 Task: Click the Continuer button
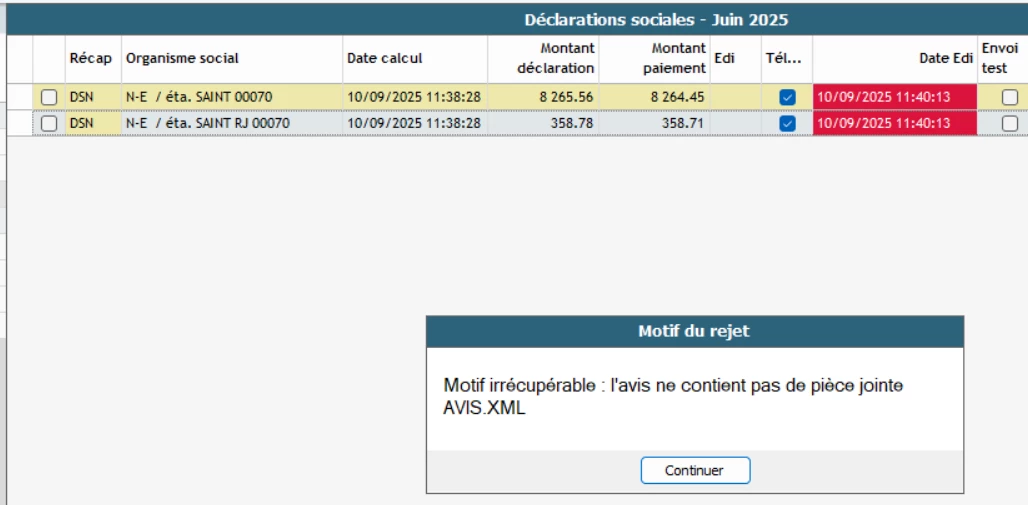click(x=695, y=470)
